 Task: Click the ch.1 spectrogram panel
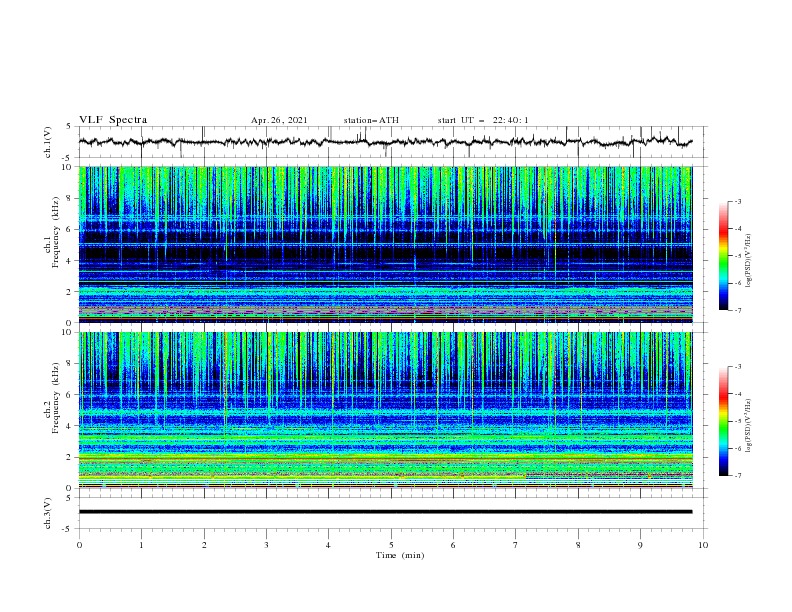tap(385, 244)
